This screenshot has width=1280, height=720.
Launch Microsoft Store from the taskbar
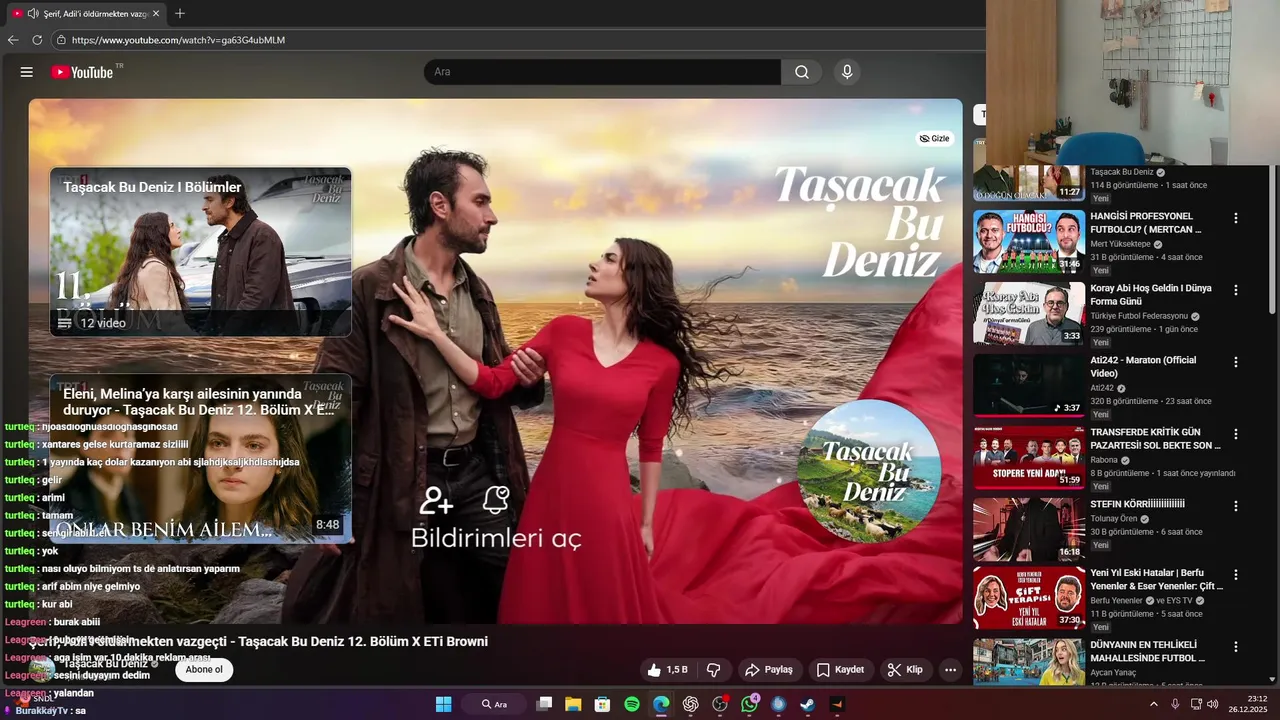(602, 704)
